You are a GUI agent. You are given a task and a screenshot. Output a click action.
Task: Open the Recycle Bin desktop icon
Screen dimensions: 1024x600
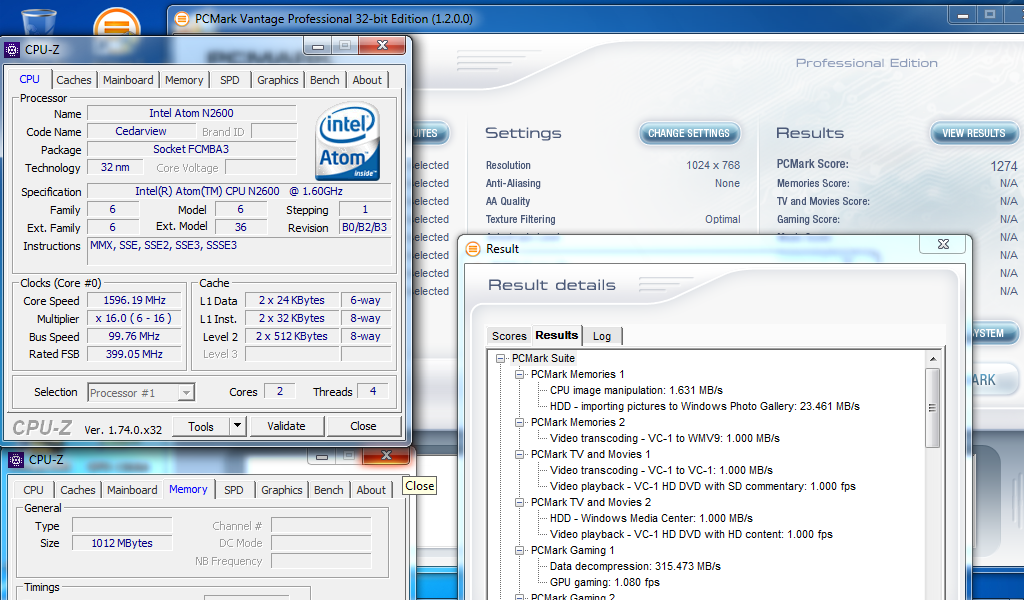tap(39, 22)
